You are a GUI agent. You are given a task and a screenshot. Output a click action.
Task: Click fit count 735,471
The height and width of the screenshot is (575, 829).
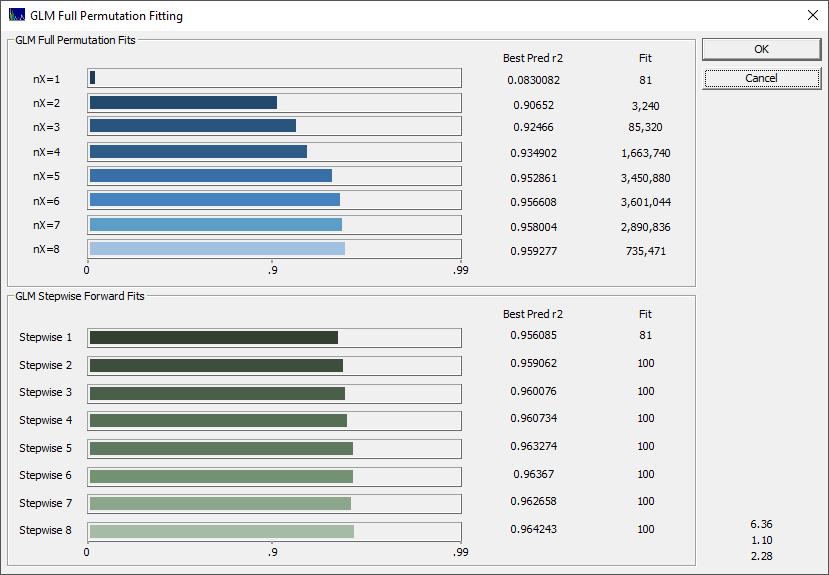click(x=646, y=251)
